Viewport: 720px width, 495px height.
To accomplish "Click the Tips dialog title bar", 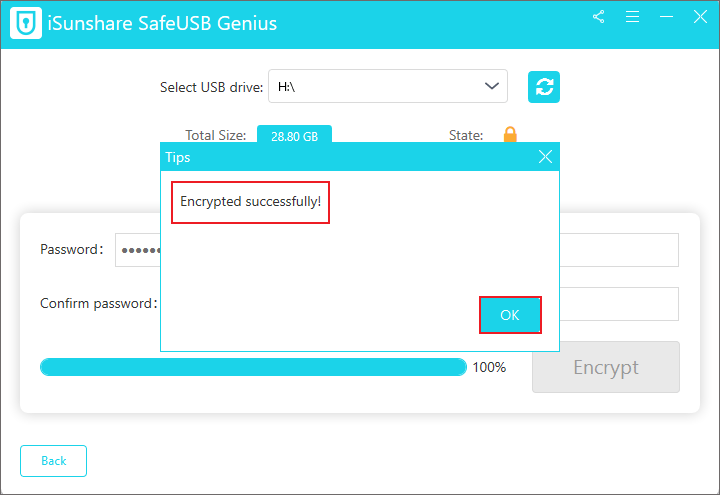I will (x=340, y=157).
